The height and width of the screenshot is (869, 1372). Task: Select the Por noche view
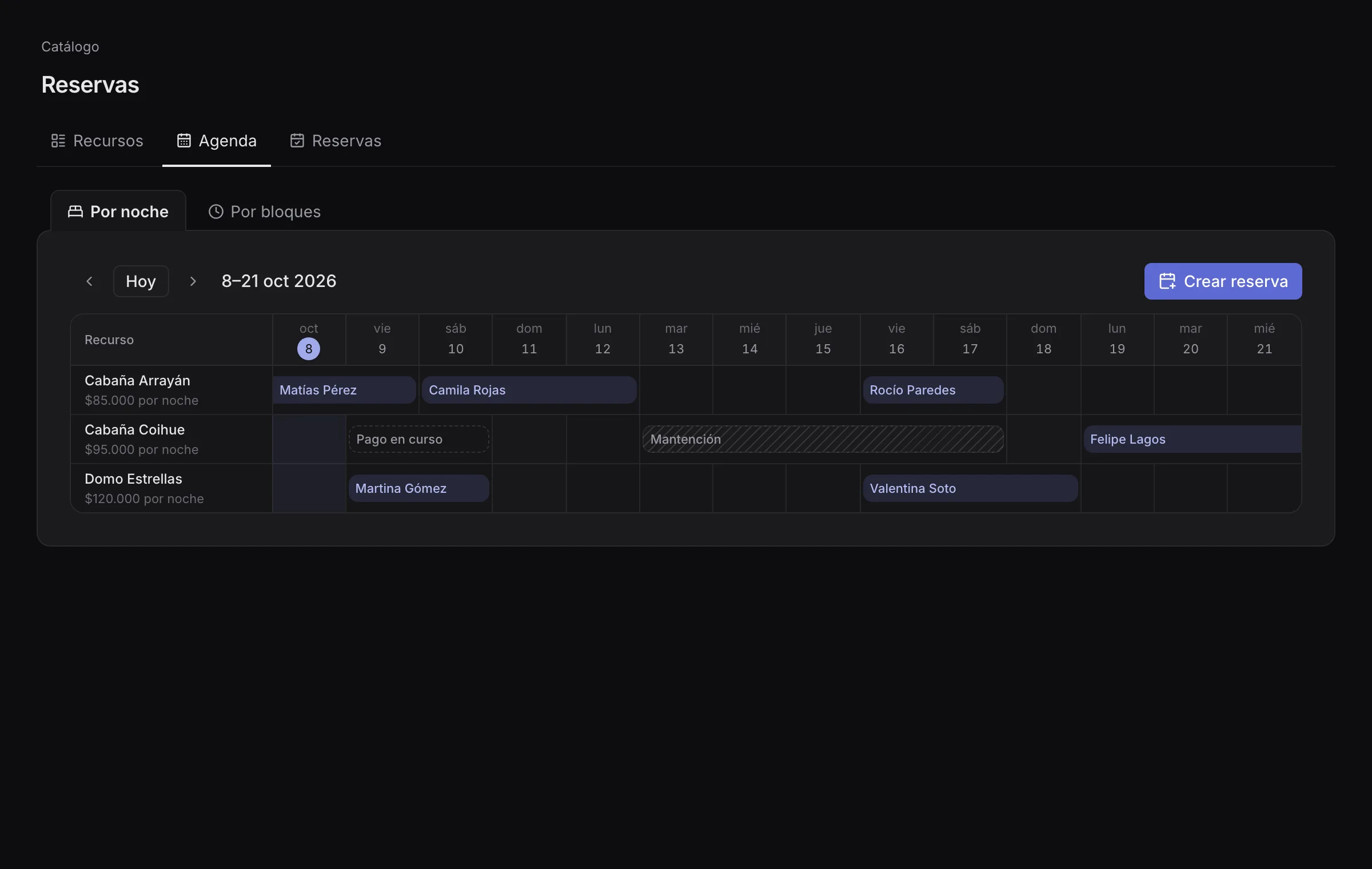coord(118,212)
